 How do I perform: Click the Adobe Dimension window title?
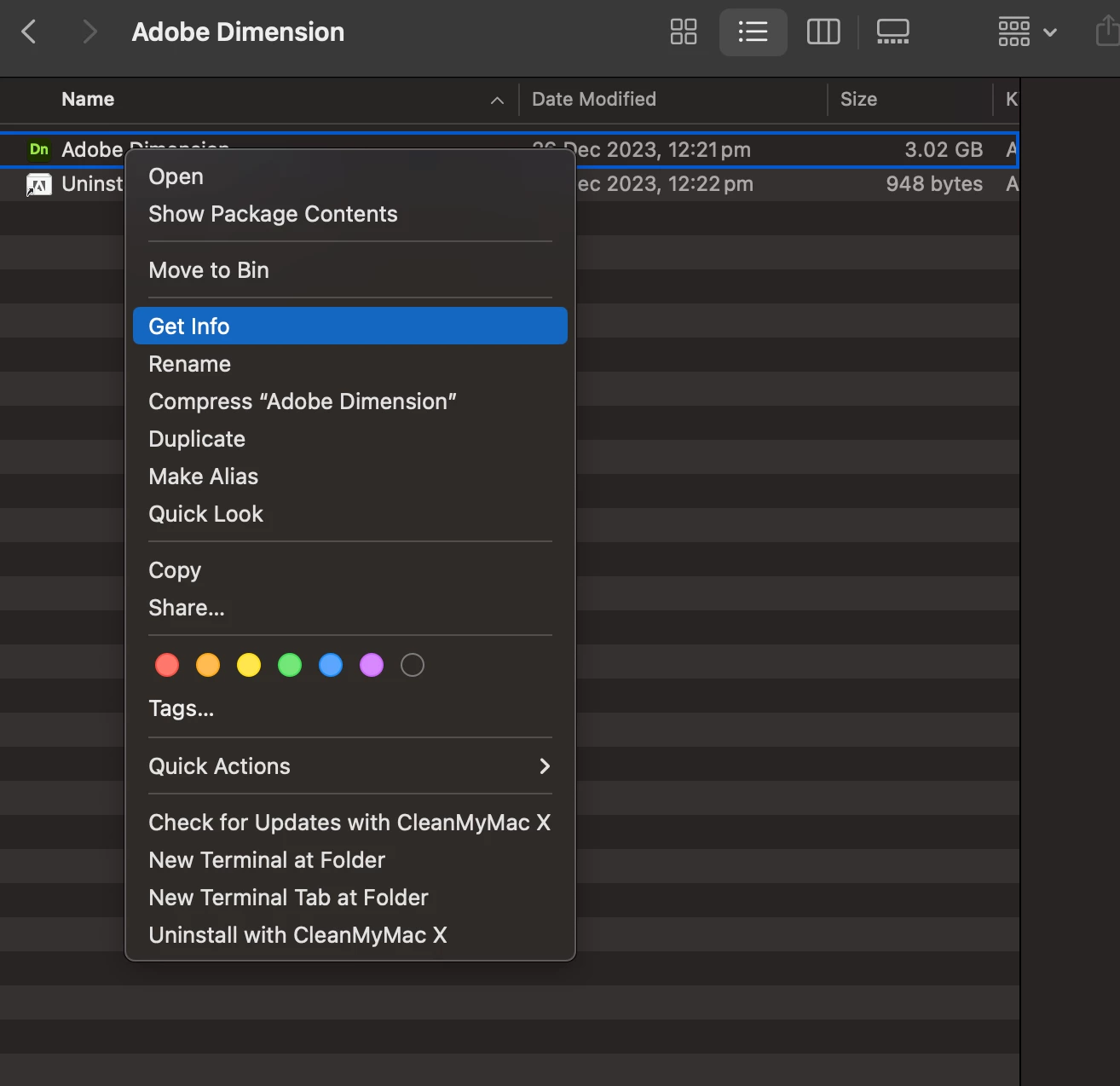pos(238,32)
